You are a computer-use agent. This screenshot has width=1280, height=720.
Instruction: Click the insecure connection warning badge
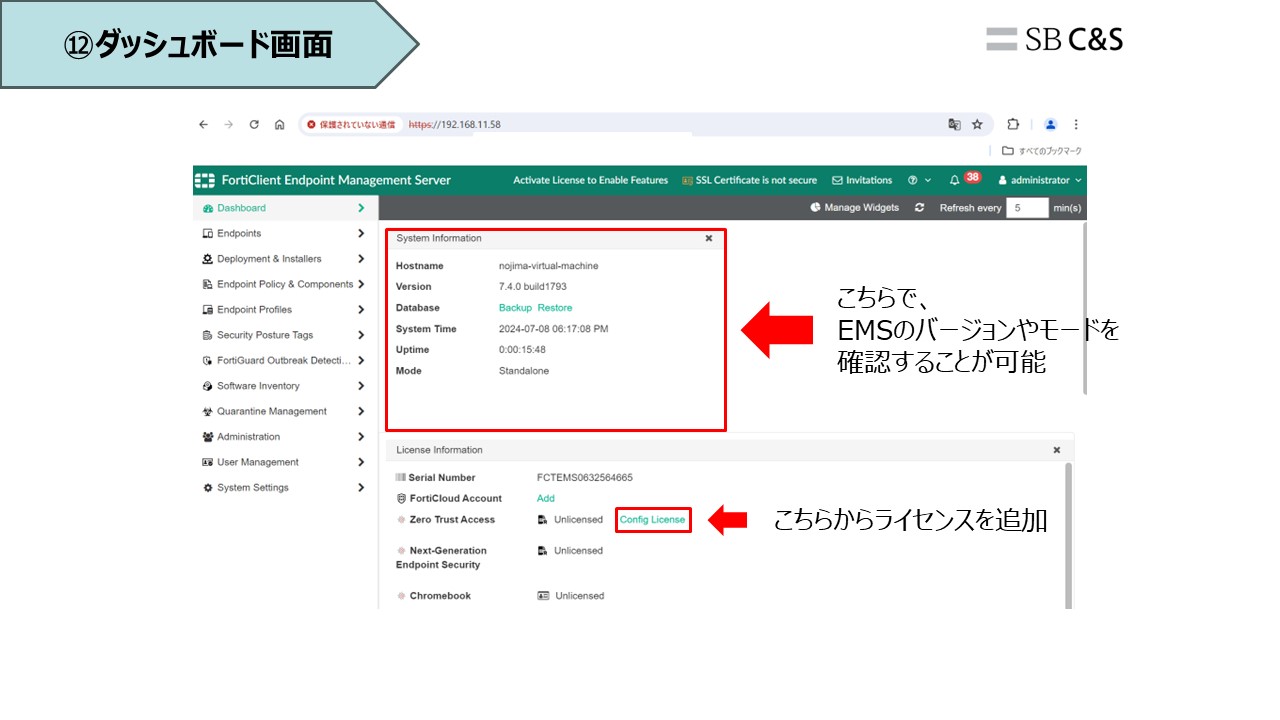pyautogui.click(x=351, y=125)
